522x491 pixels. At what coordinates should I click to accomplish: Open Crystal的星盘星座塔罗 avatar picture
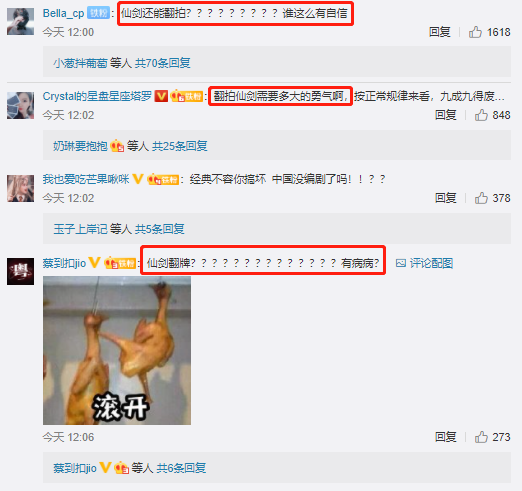(x=20, y=105)
